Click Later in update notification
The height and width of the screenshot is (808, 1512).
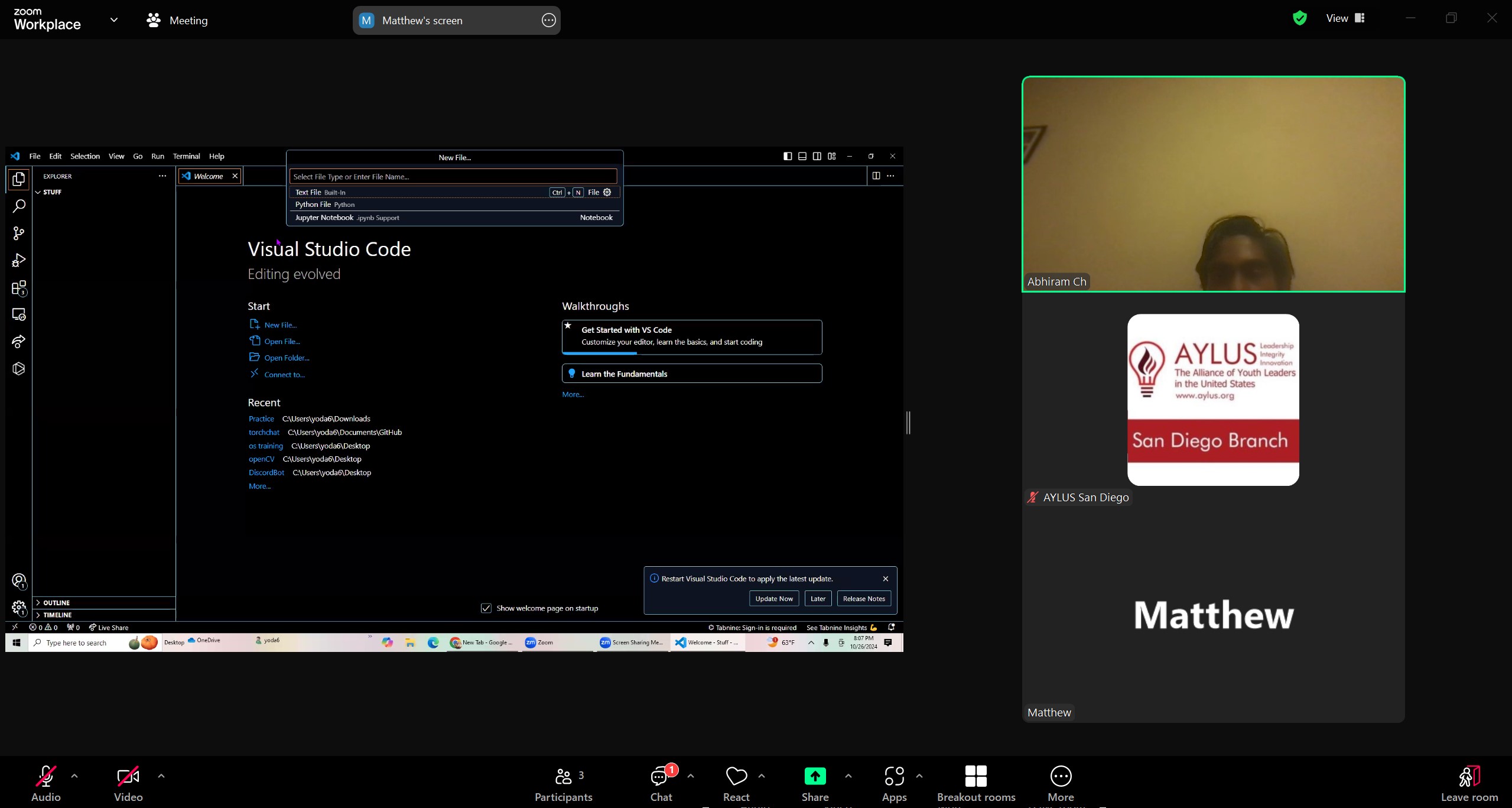818,599
